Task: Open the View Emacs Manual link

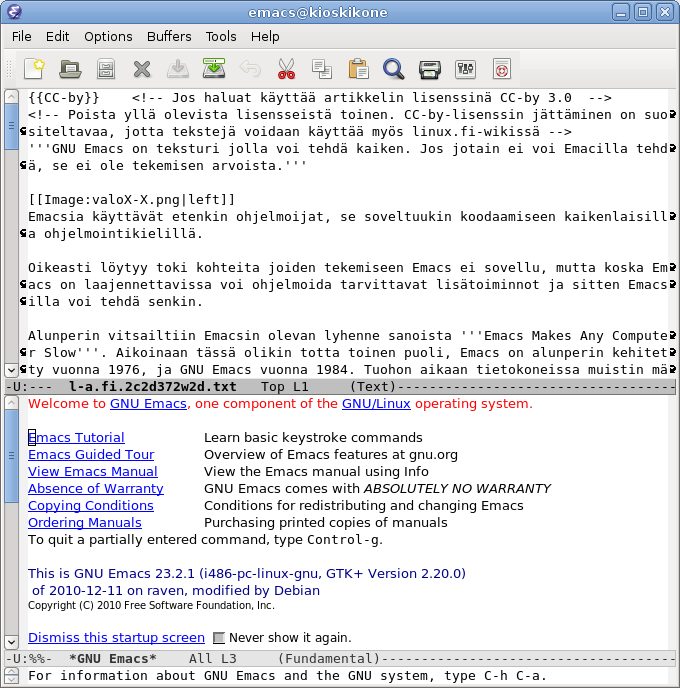Action: coord(93,472)
